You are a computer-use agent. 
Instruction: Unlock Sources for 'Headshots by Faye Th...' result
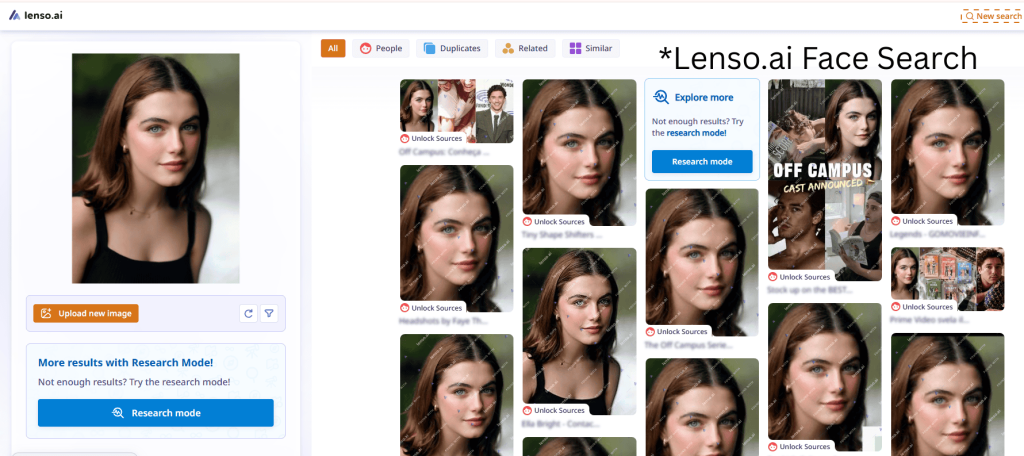tap(432, 308)
